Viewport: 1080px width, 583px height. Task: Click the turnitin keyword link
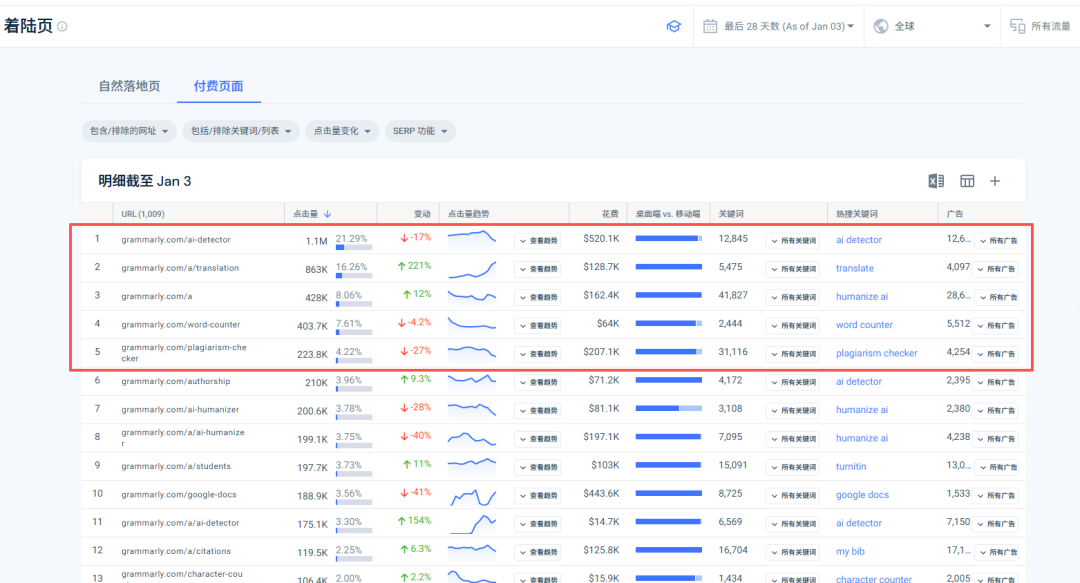[851, 466]
